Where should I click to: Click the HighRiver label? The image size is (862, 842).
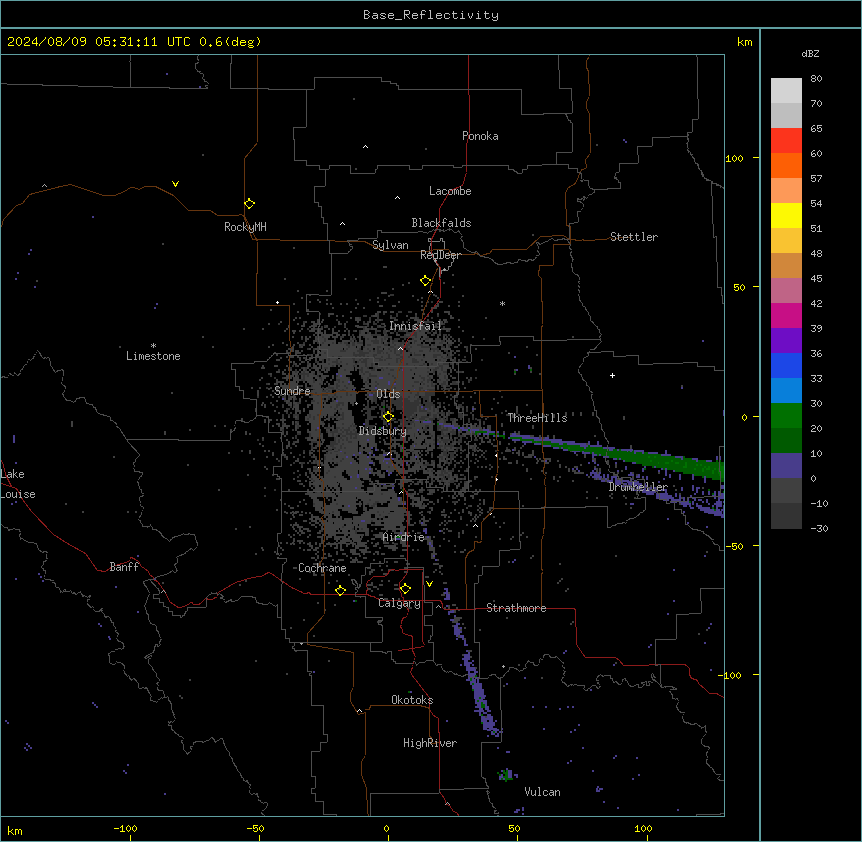[x=430, y=743]
